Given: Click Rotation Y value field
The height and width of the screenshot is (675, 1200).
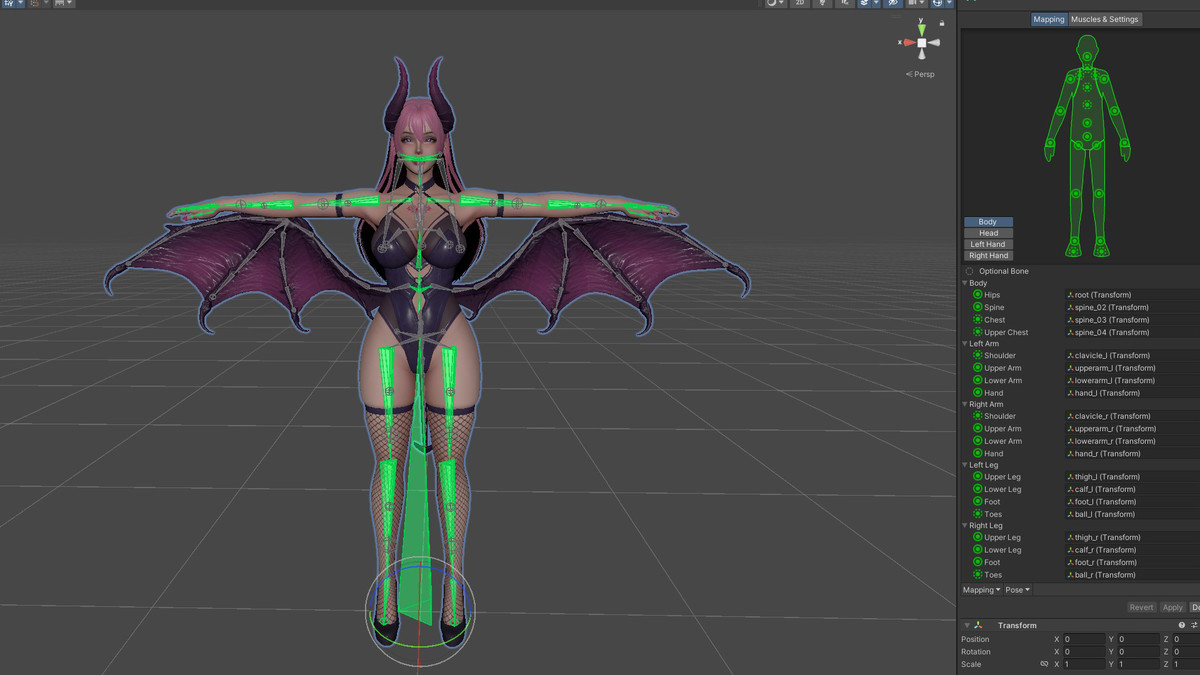Looking at the screenshot, I should [1138, 652].
